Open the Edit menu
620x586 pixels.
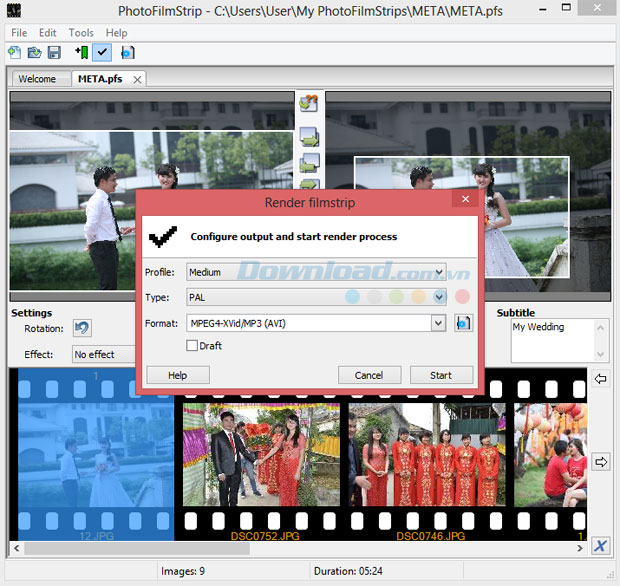47,33
